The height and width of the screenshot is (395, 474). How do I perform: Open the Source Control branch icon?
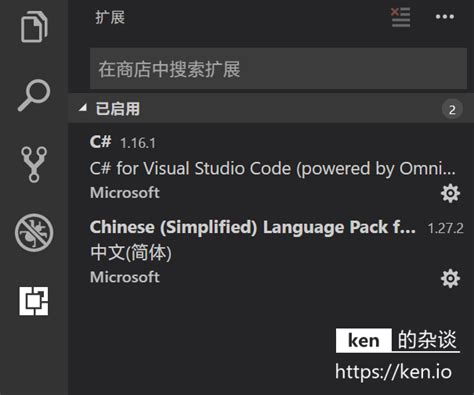coord(34,164)
